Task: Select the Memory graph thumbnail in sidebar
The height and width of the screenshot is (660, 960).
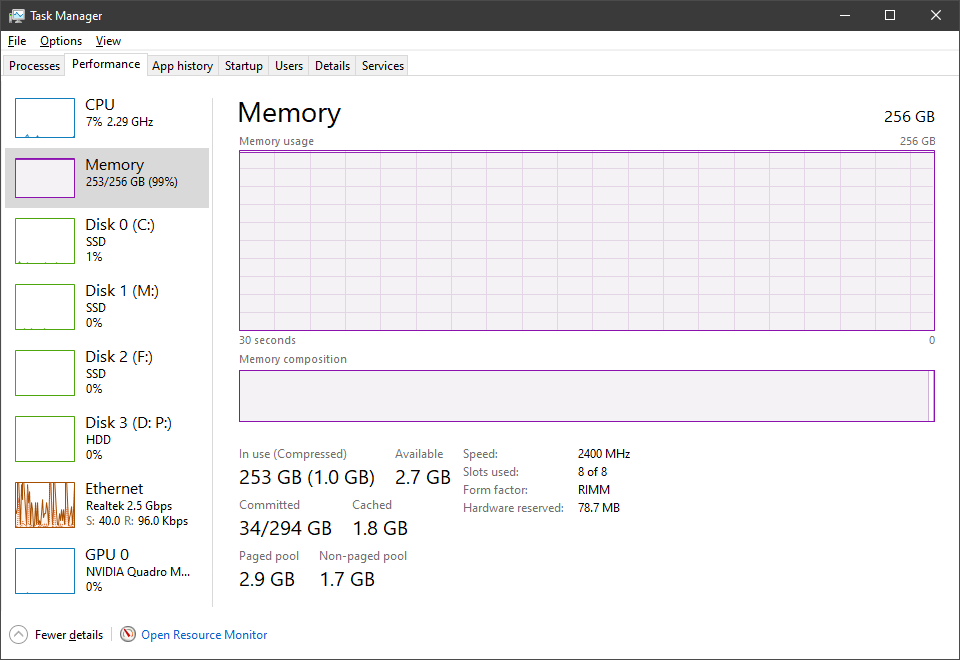Action: point(45,178)
